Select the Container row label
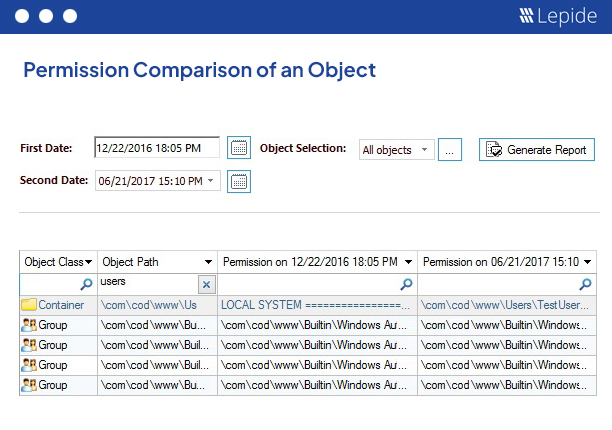The height and width of the screenshot is (430, 612). pyautogui.click(x=61, y=305)
